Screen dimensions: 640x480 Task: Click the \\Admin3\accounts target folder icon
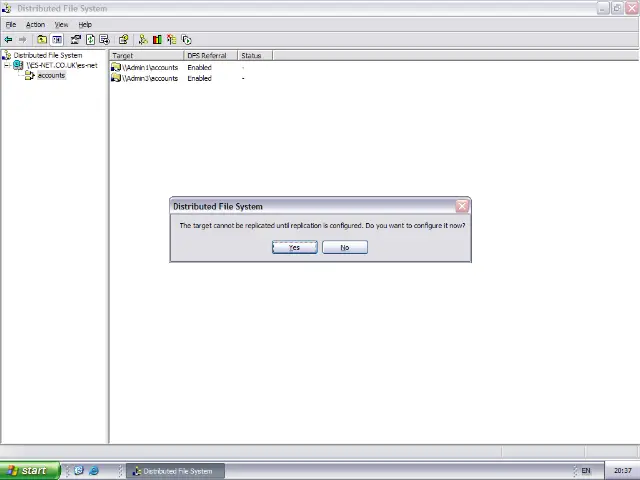(x=116, y=78)
